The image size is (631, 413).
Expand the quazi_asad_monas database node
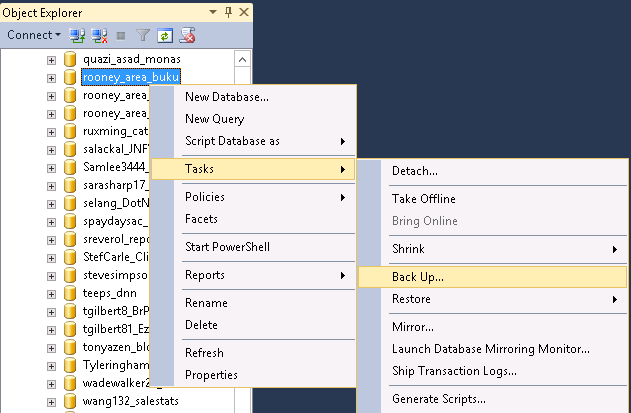[x=52, y=59]
